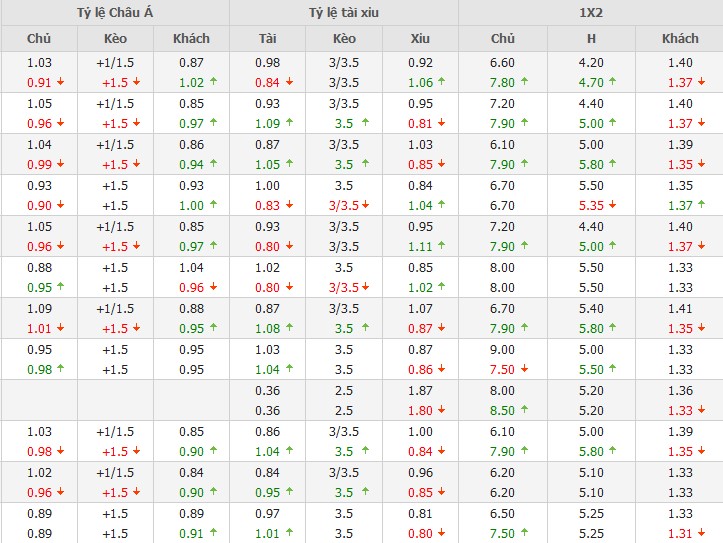Click the 1.41 away odds value
This screenshot has width=723, height=543.
coord(680,309)
